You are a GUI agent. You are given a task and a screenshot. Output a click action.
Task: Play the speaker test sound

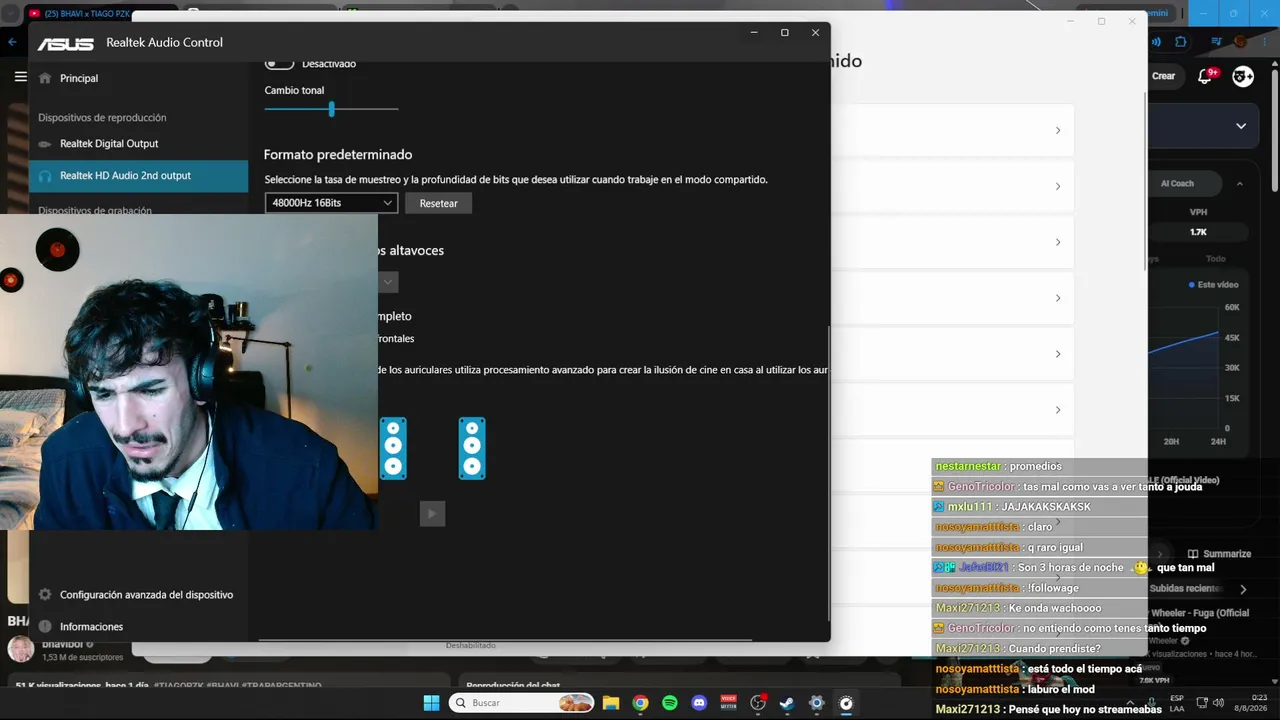click(x=432, y=514)
